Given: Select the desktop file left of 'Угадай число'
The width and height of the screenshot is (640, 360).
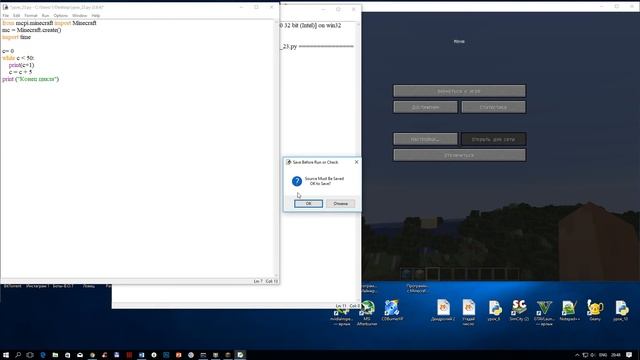Looking at the screenshot, I should pyautogui.click(x=443, y=310).
